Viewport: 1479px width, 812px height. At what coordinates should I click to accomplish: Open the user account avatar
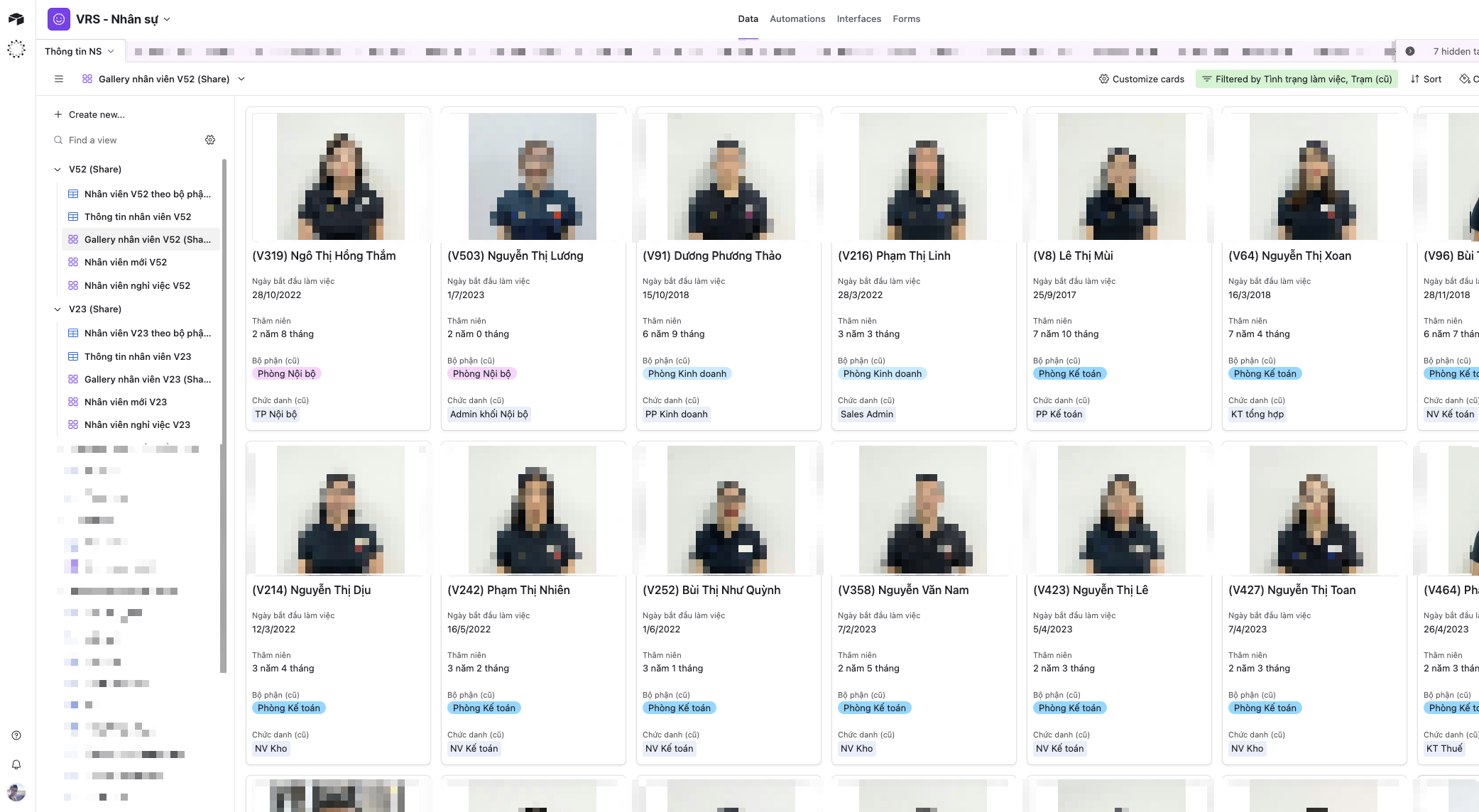[x=16, y=792]
